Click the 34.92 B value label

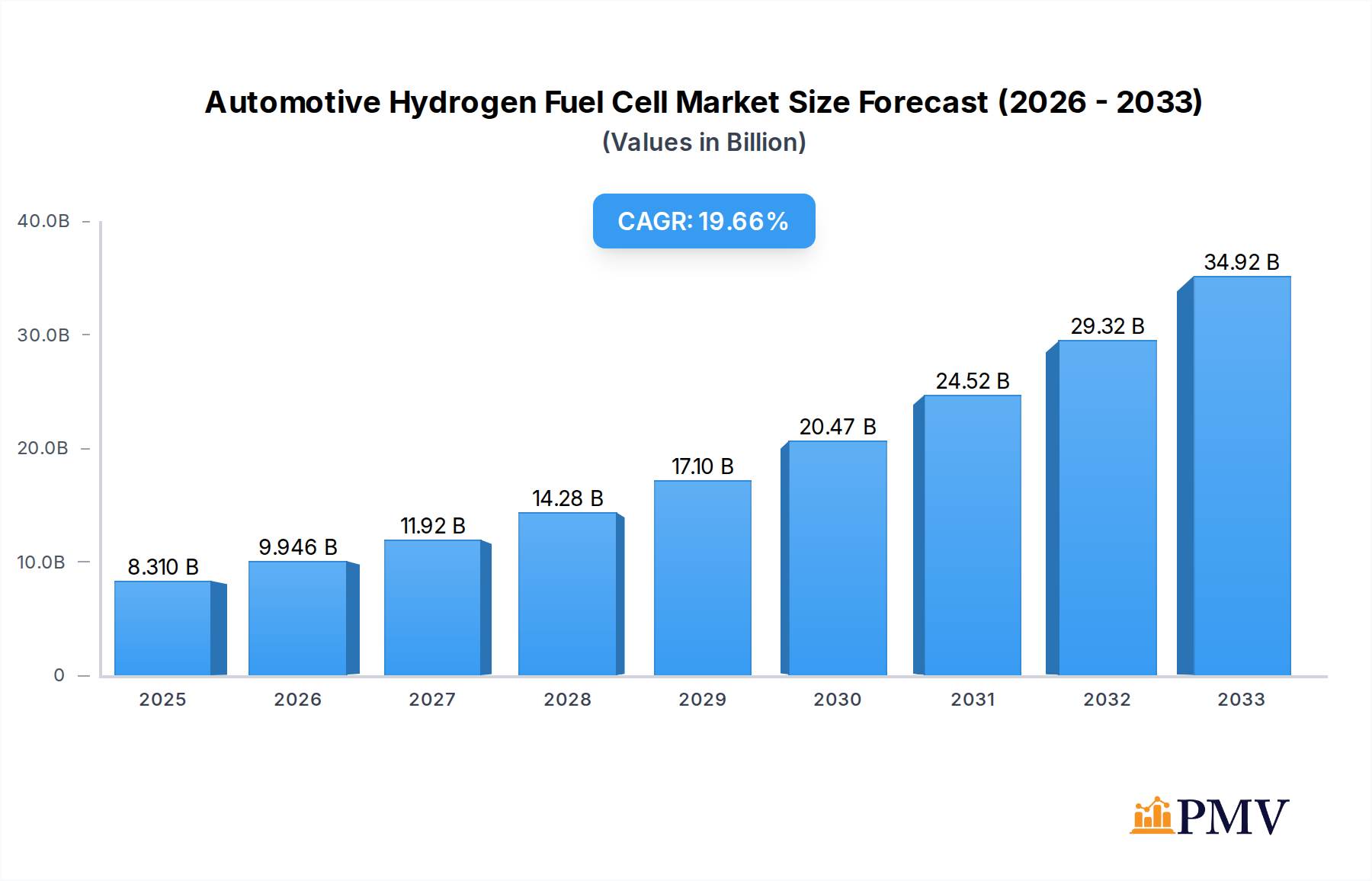[1242, 263]
